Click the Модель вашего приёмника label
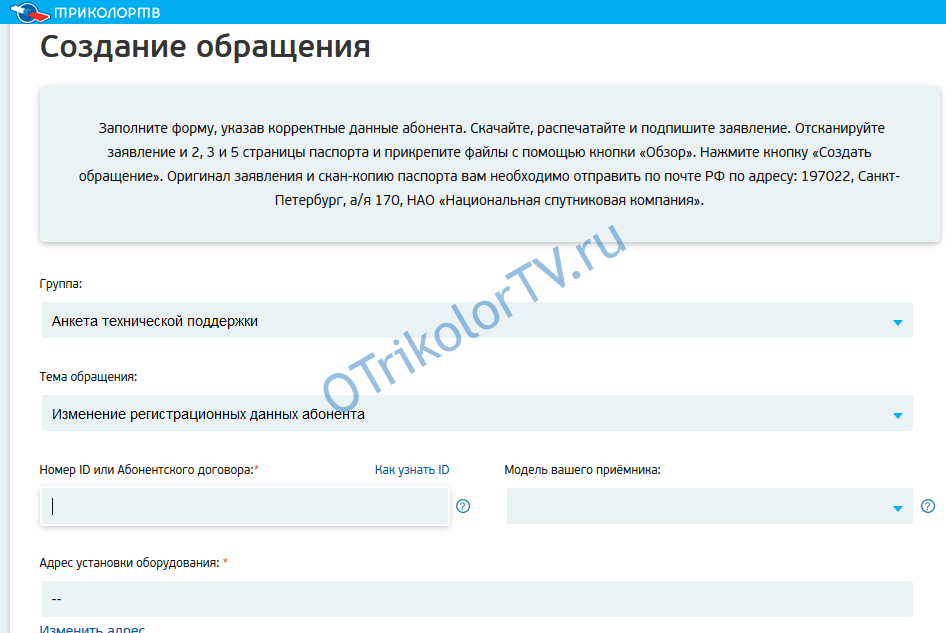 582,470
